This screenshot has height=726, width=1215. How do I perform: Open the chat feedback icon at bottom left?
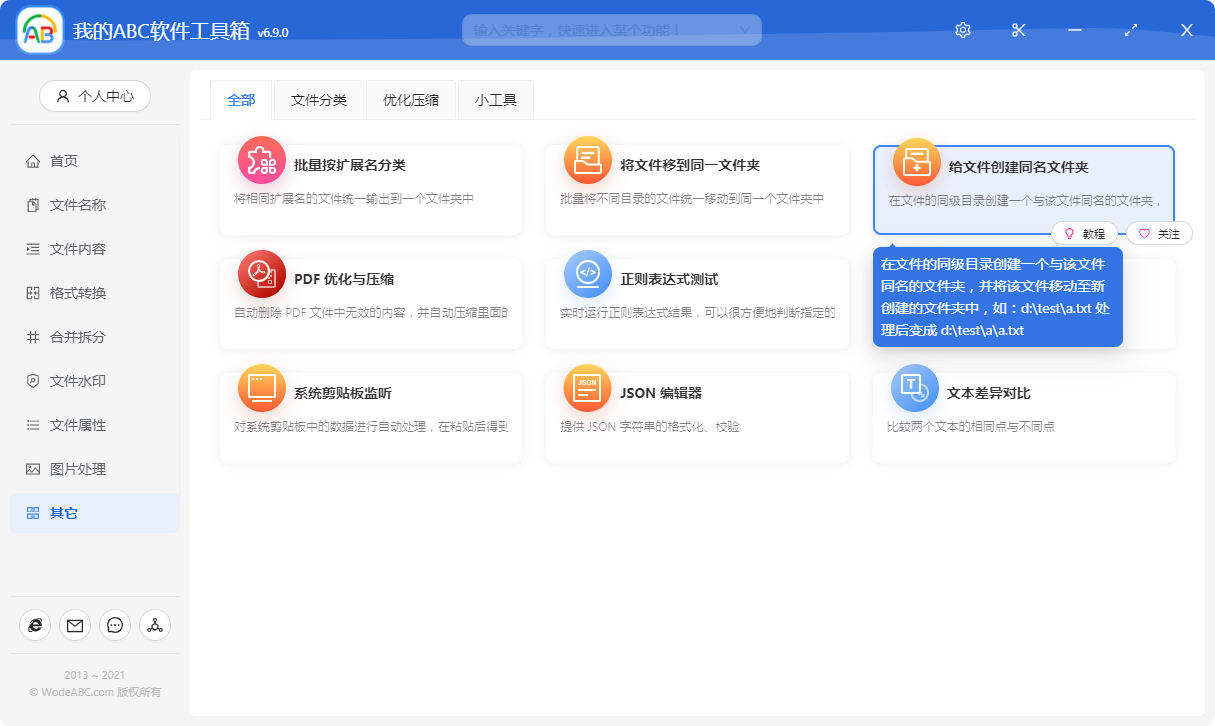click(114, 625)
